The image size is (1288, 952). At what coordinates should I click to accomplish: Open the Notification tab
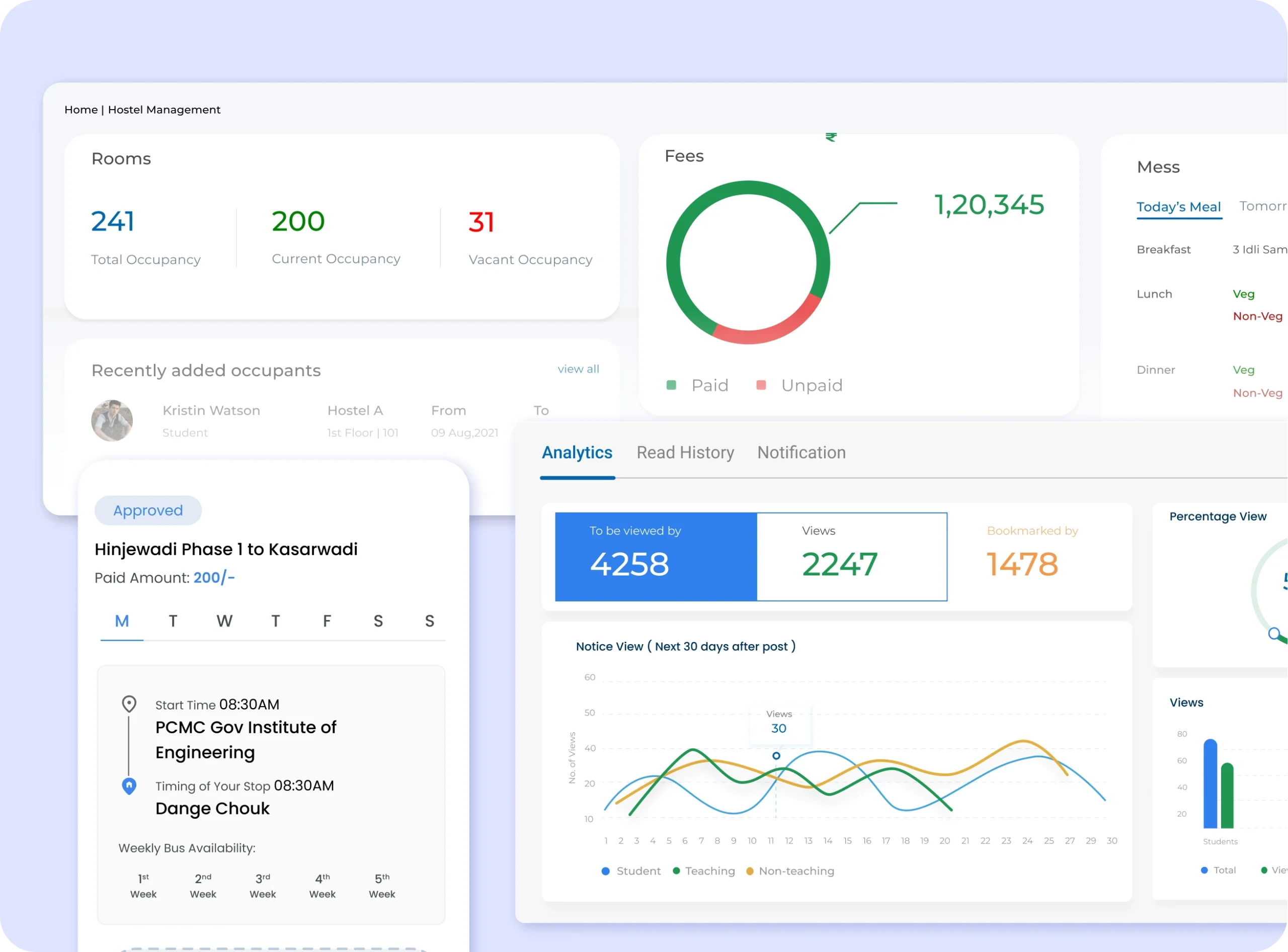(x=801, y=453)
